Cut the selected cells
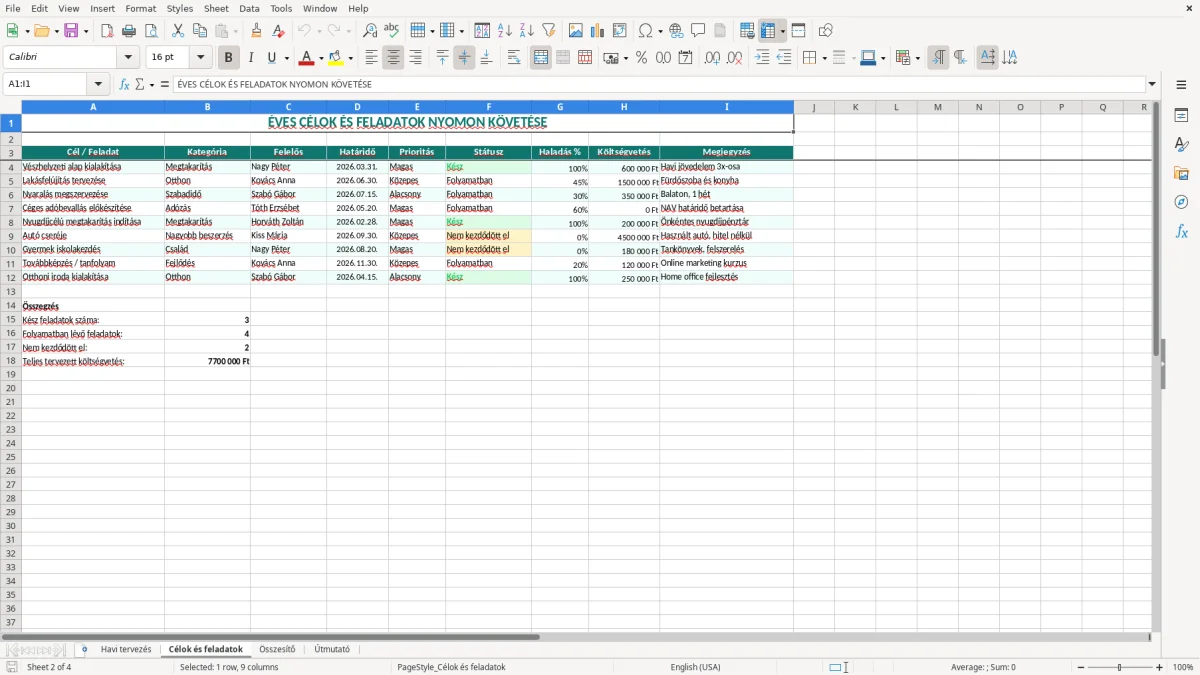 coord(178,31)
